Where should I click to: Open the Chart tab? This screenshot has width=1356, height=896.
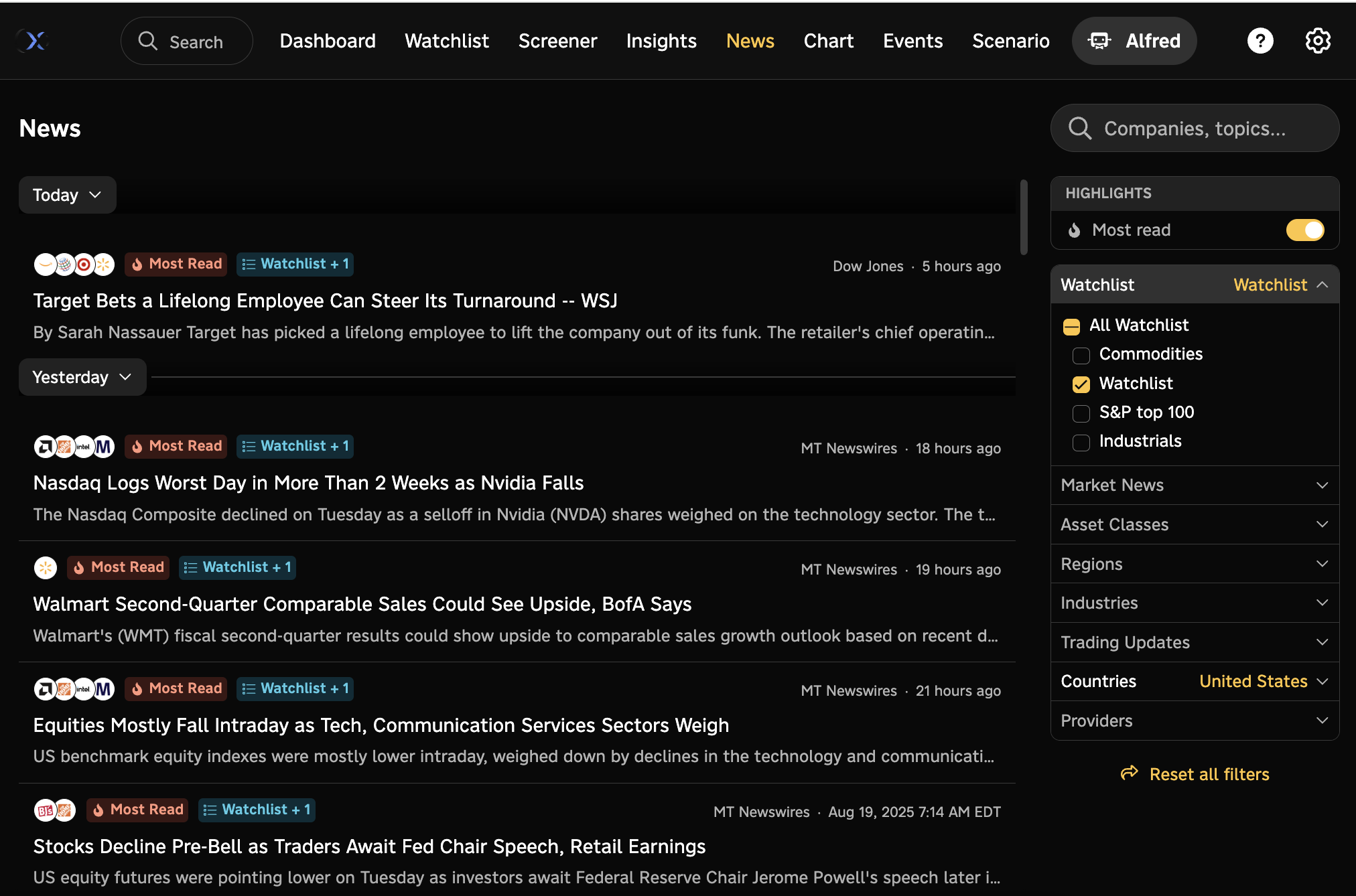(828, 41)
